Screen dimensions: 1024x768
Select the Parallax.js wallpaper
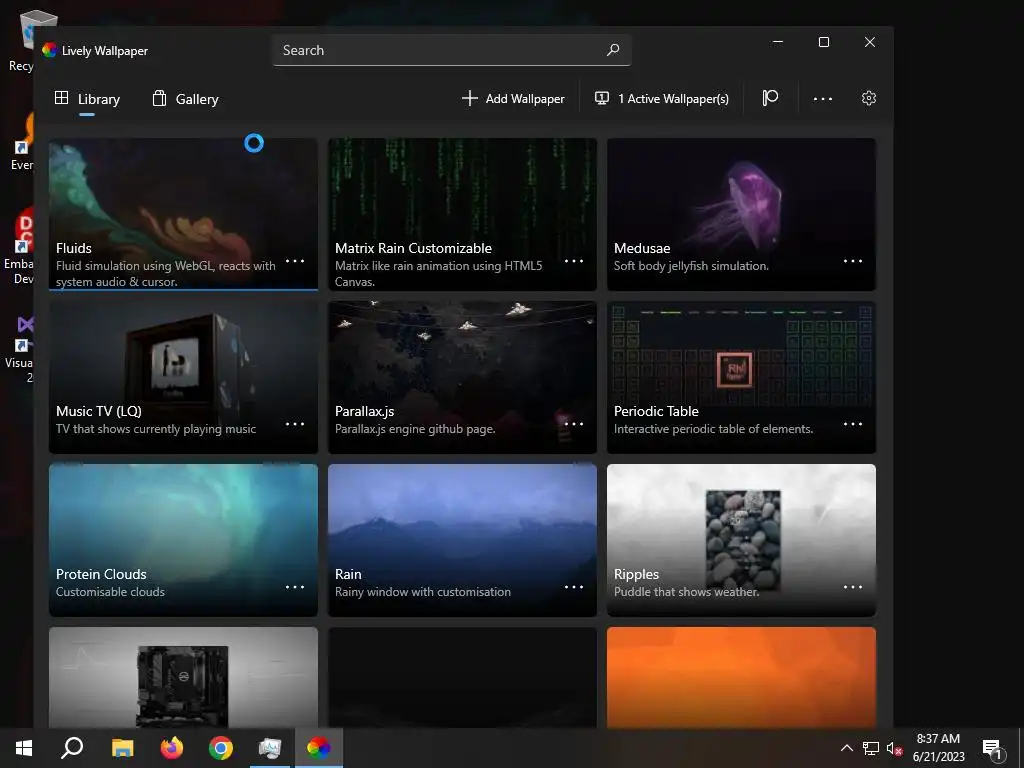[x=462, y=377]
